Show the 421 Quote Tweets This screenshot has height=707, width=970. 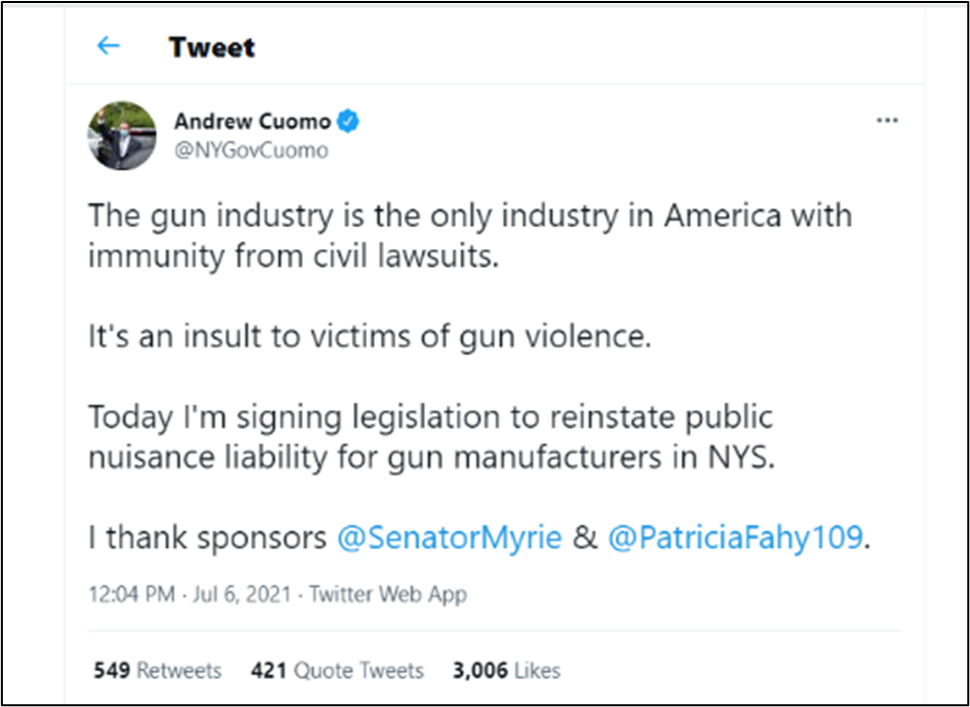point(337,670)
